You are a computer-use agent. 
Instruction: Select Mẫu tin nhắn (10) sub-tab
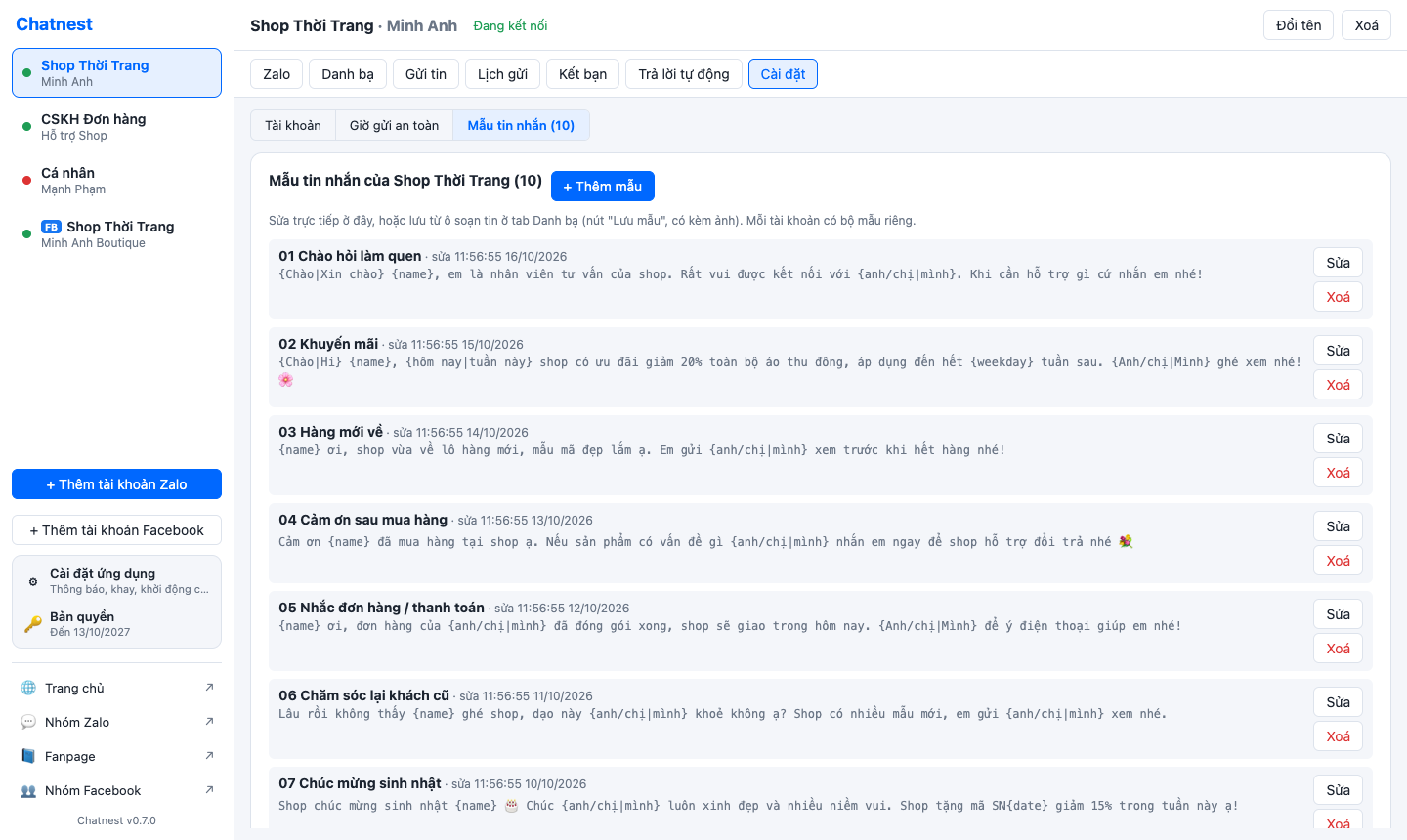521,125
